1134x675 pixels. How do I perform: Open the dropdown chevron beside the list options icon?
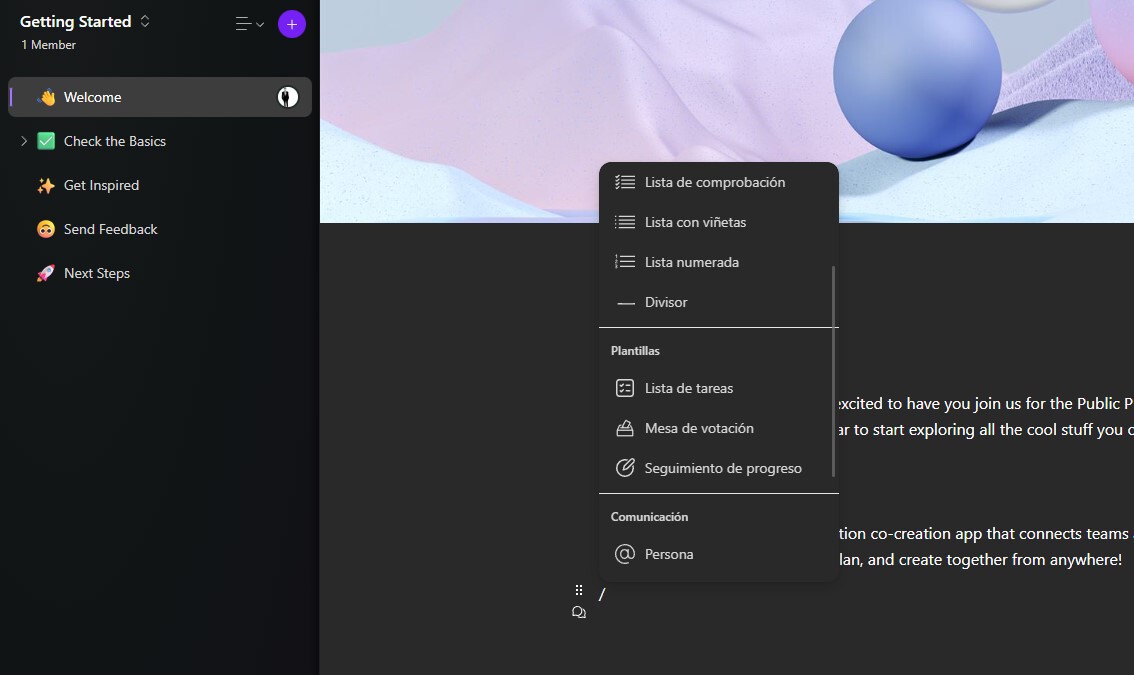point(259,23)
